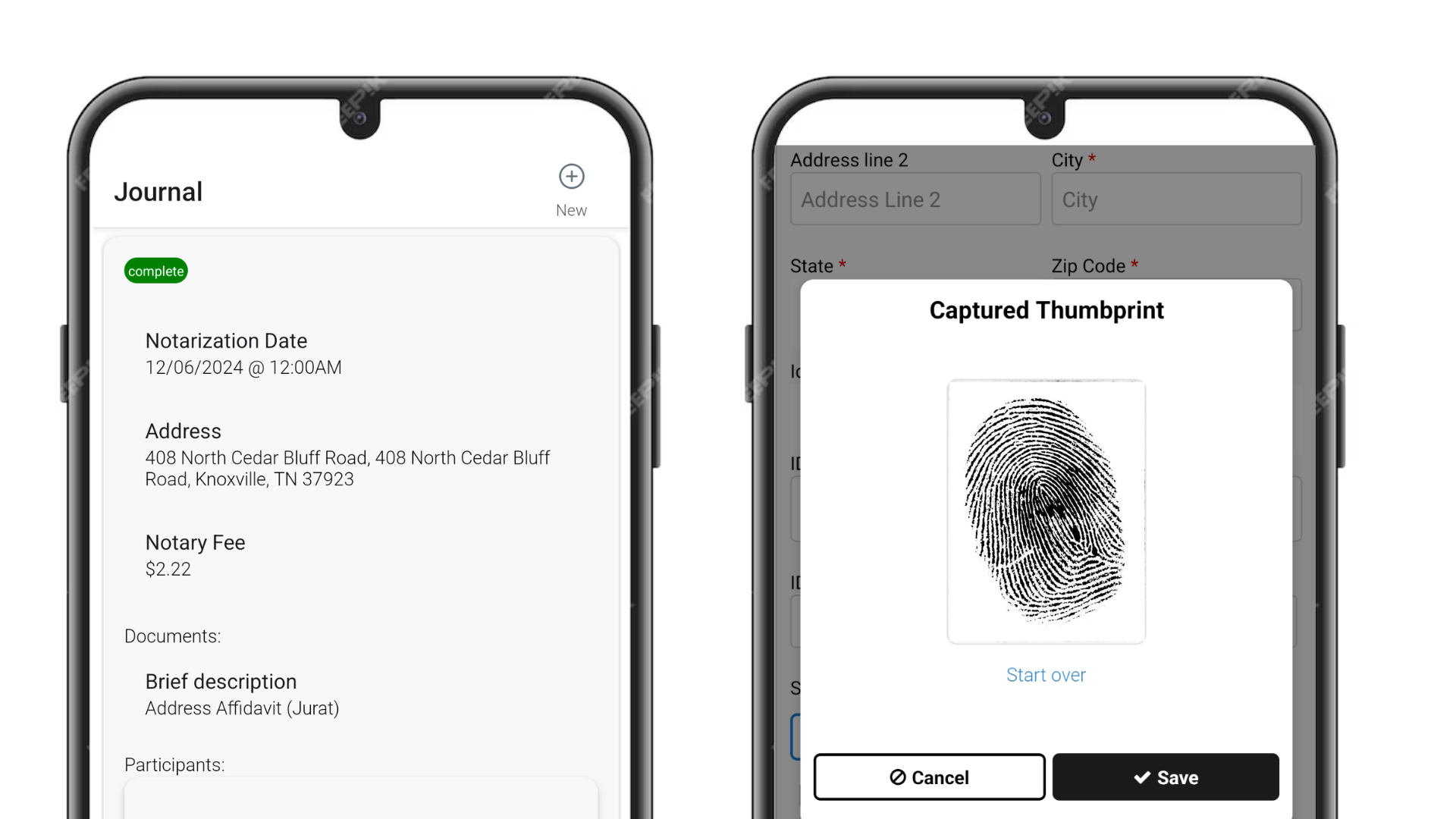Click Start over to redo thumbprint
The height and width of the screenshot is (819, 1456).
pyautogui.click(x=1046, y=675)
